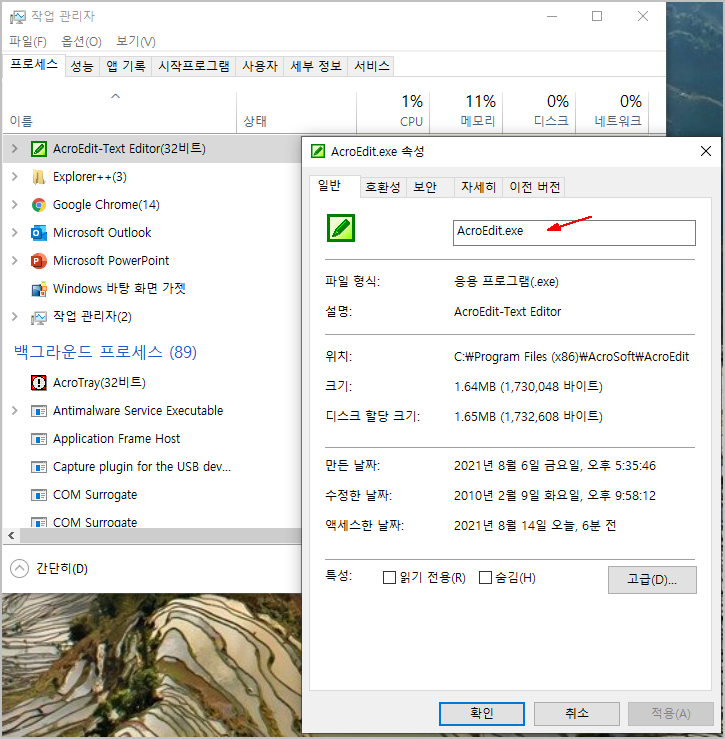Click the Google Chrome icon in process list

[x=39, y=205]
